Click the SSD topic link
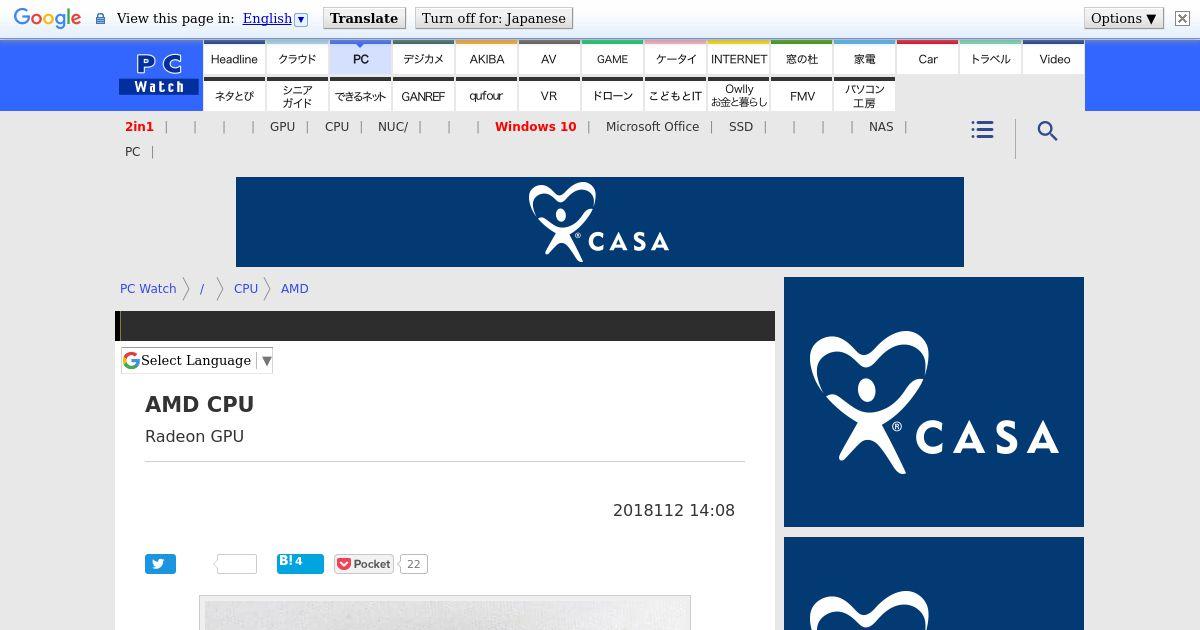Viewport: 1200px width, 630px height. tap(741, 127)
